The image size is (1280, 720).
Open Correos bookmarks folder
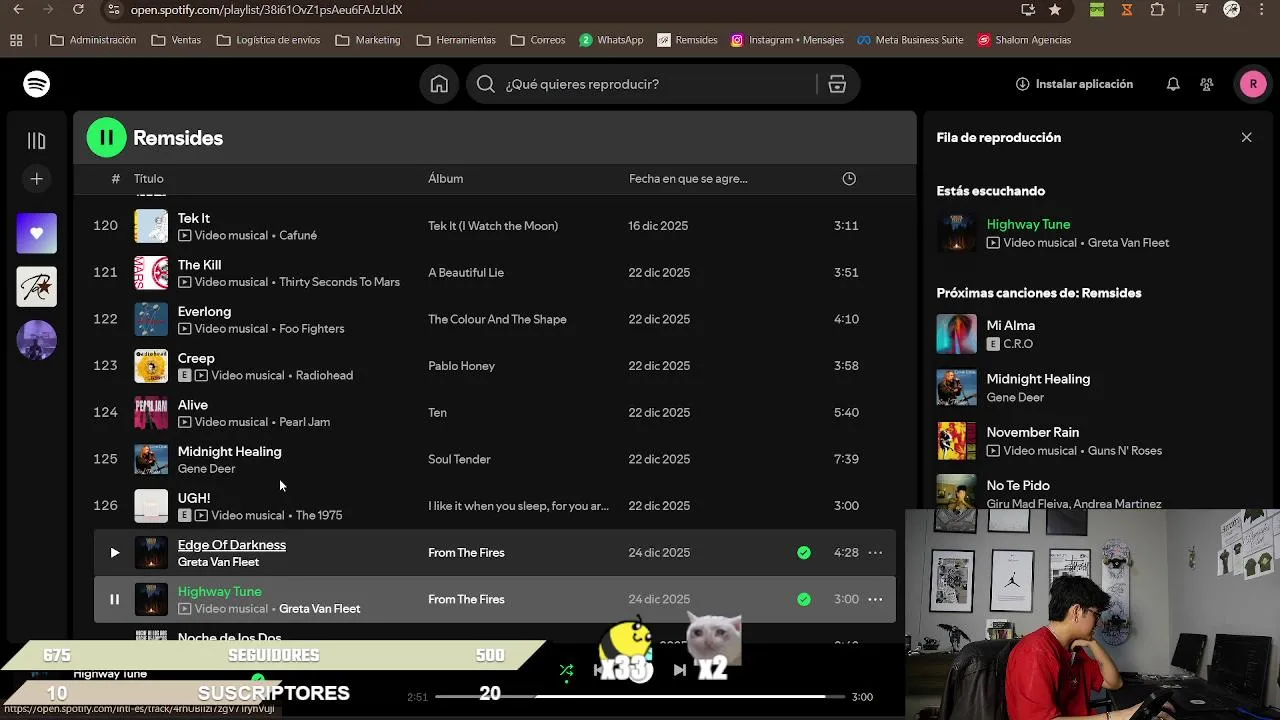[x=538, y=40]
